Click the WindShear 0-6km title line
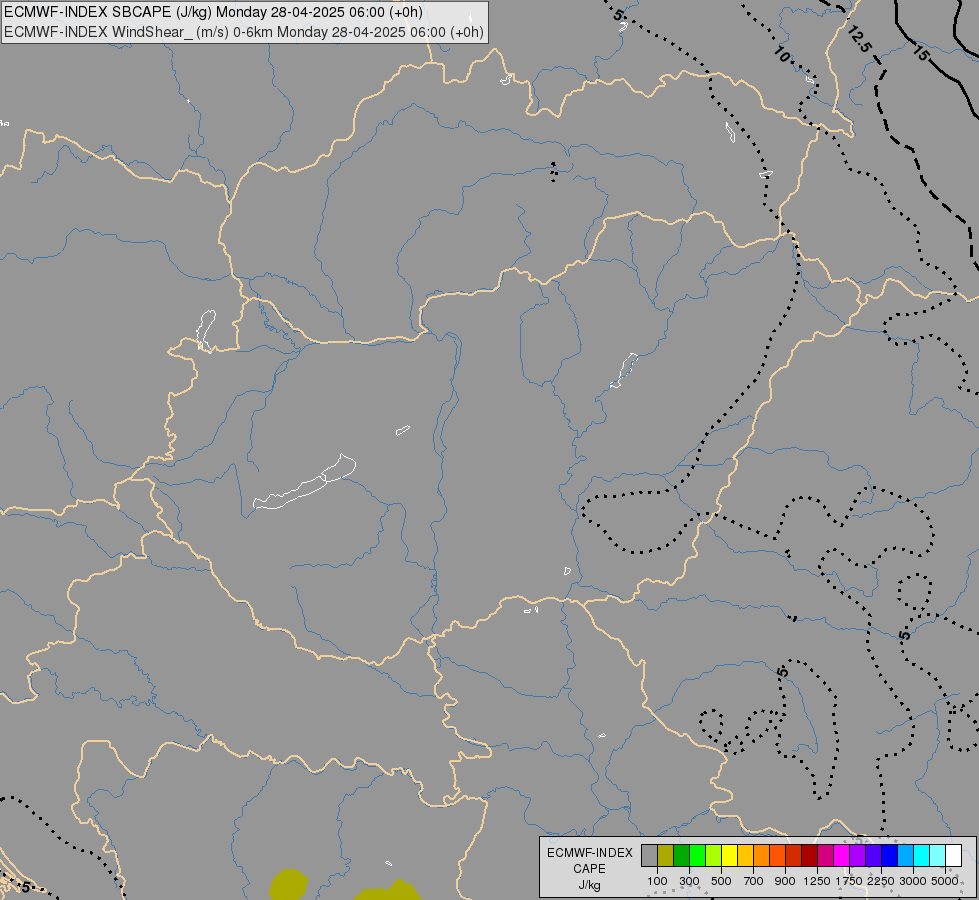The width and height of the screenshot is (979, 900). (244, 32)
